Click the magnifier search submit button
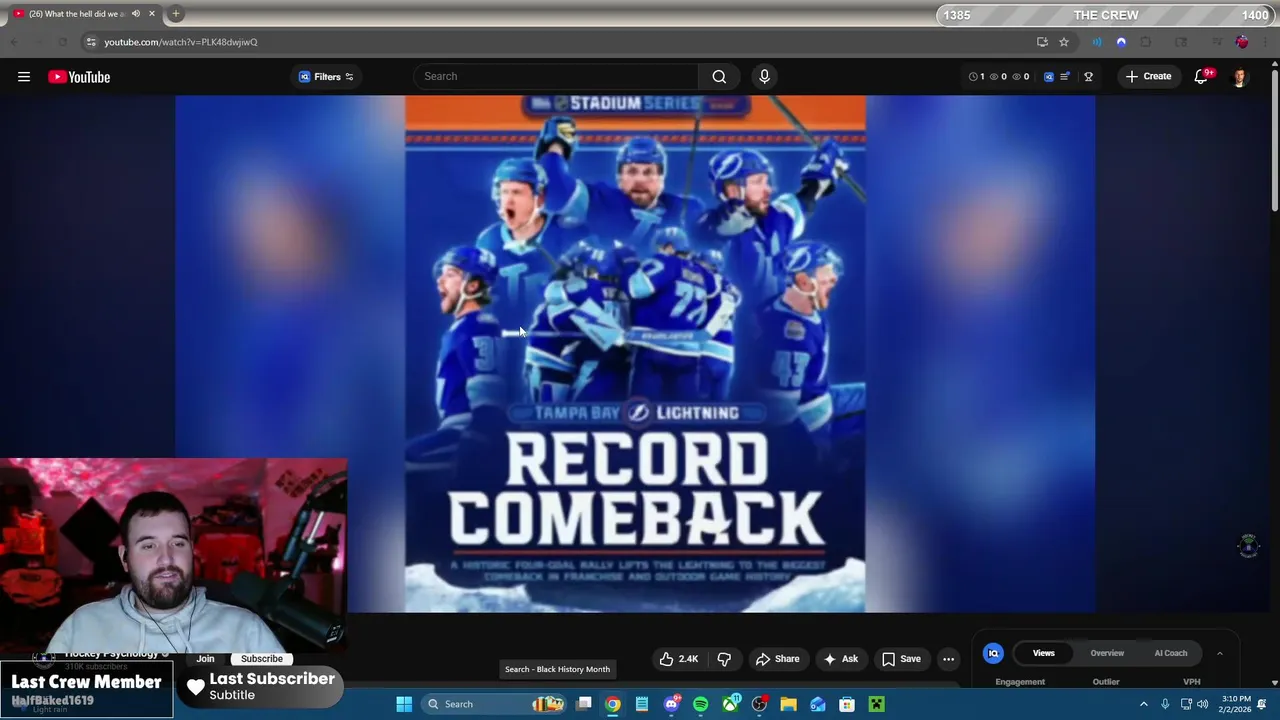1280x720 pixels. [719, 77]
